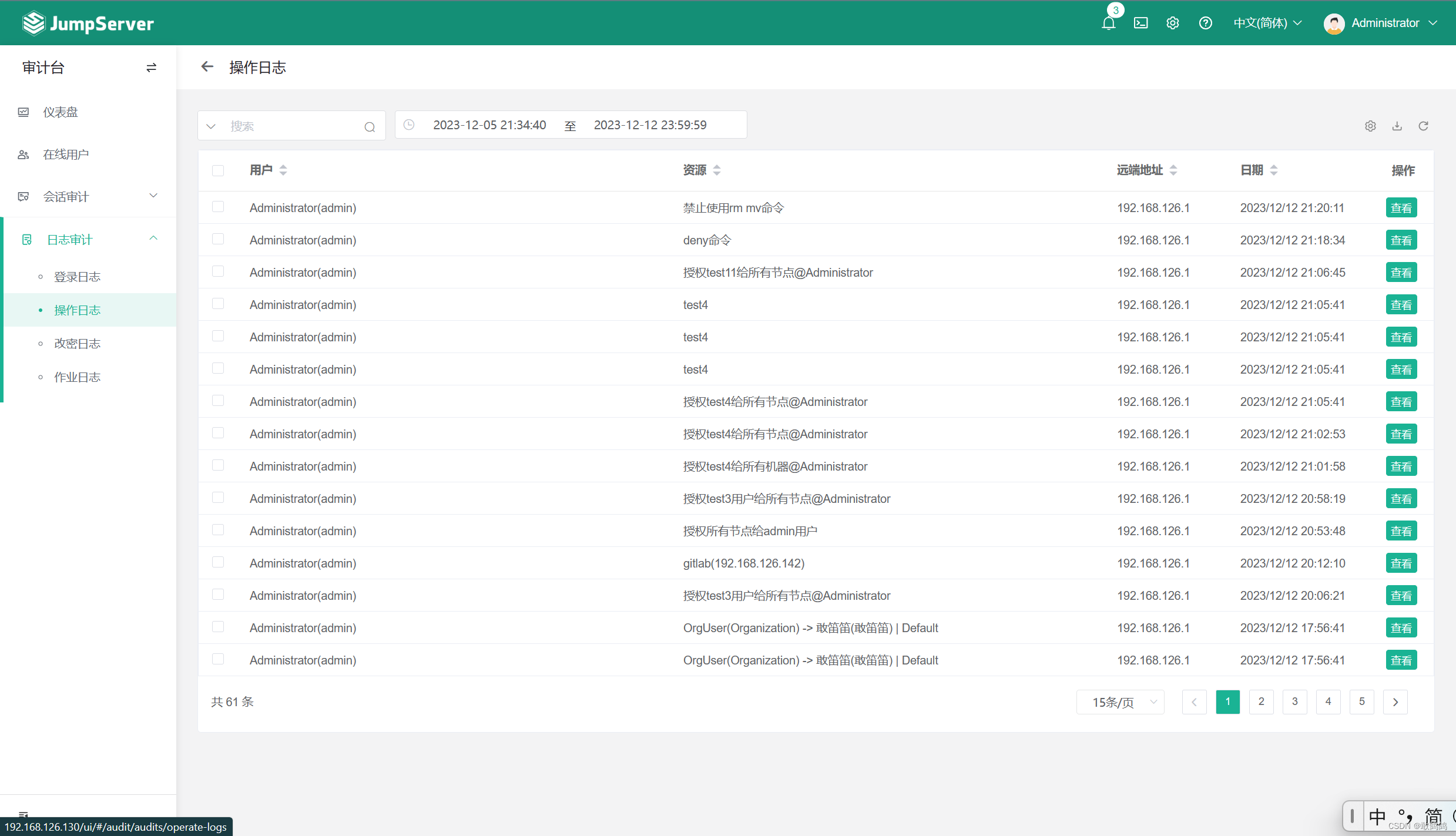Open table column settings gear icon
This screenshot has height=836, width=1456.
click(x=1370, y=126)
